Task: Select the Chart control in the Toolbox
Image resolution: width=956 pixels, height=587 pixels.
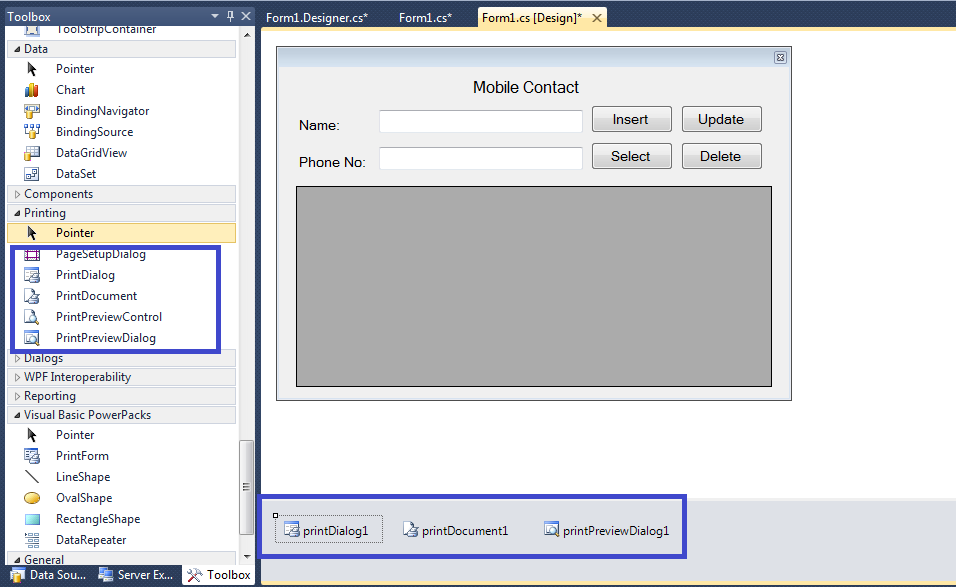Action: coord(76,89)
